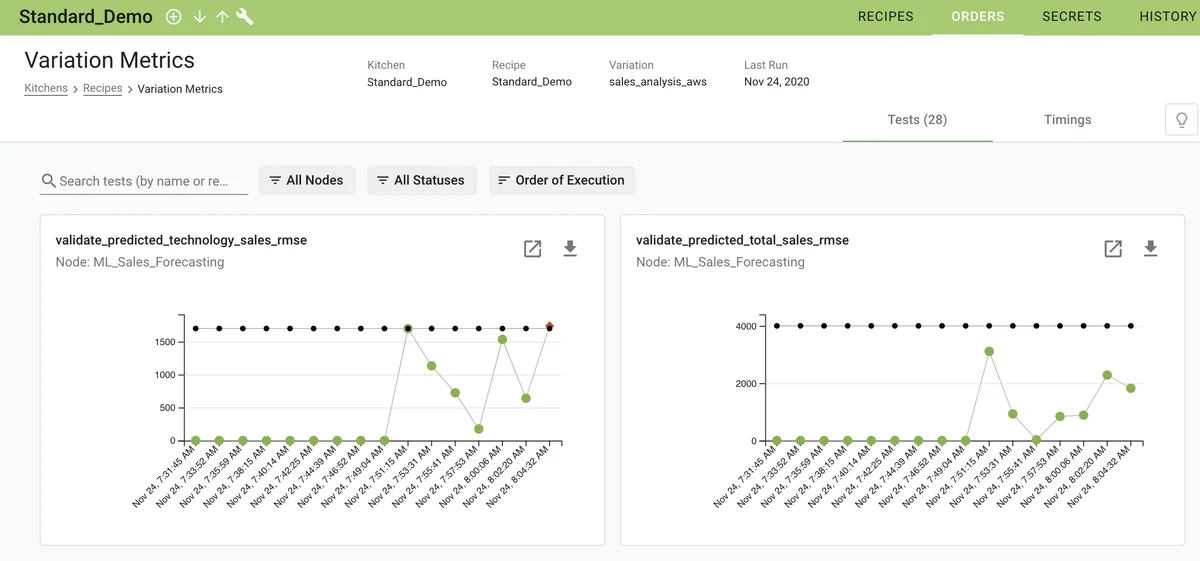This screenshot has height=561, width=1200.
Task: Open total_sales_rmse chart in new window
Action: click(x=1113, y=249)
